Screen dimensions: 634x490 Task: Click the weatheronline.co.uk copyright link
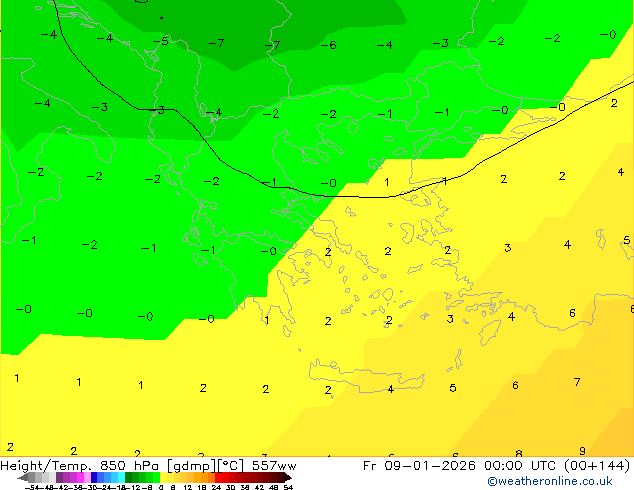(550, 481)
